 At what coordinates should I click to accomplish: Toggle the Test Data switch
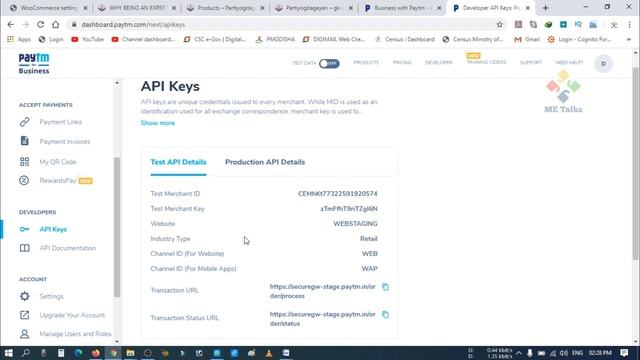click(x=329, y=63)
